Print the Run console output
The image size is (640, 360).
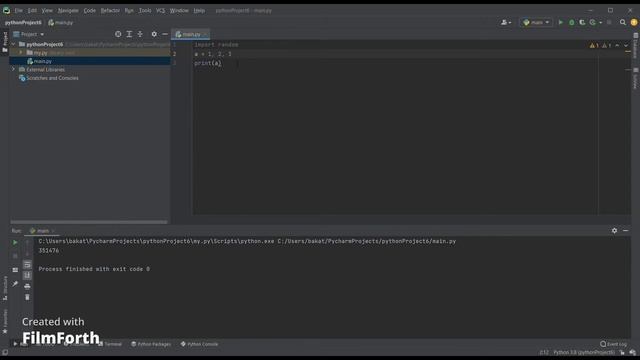[27, 286]
